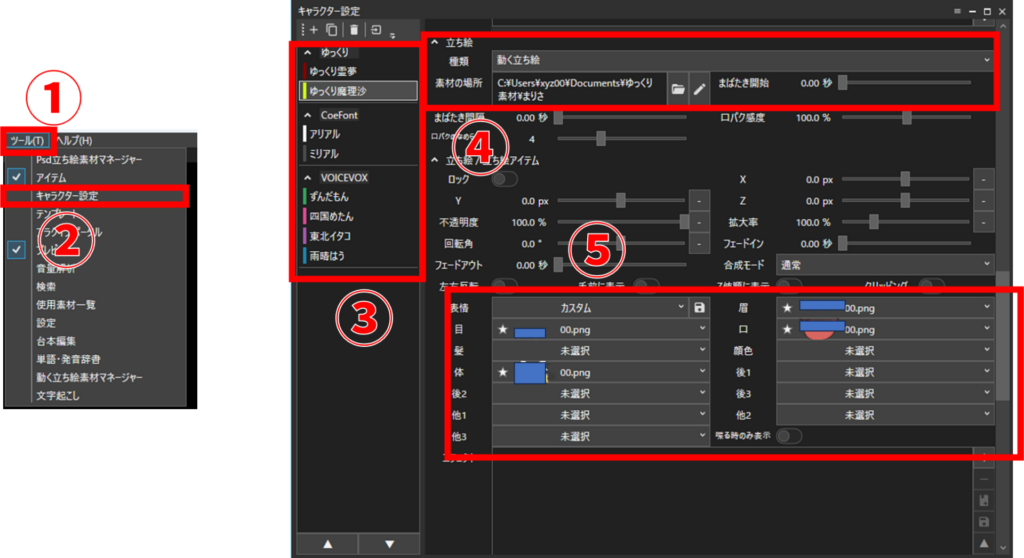Viewport: 1024px width, 558px height.
Task: Choose 検索 menu entry
Action: tap(46, 286)
